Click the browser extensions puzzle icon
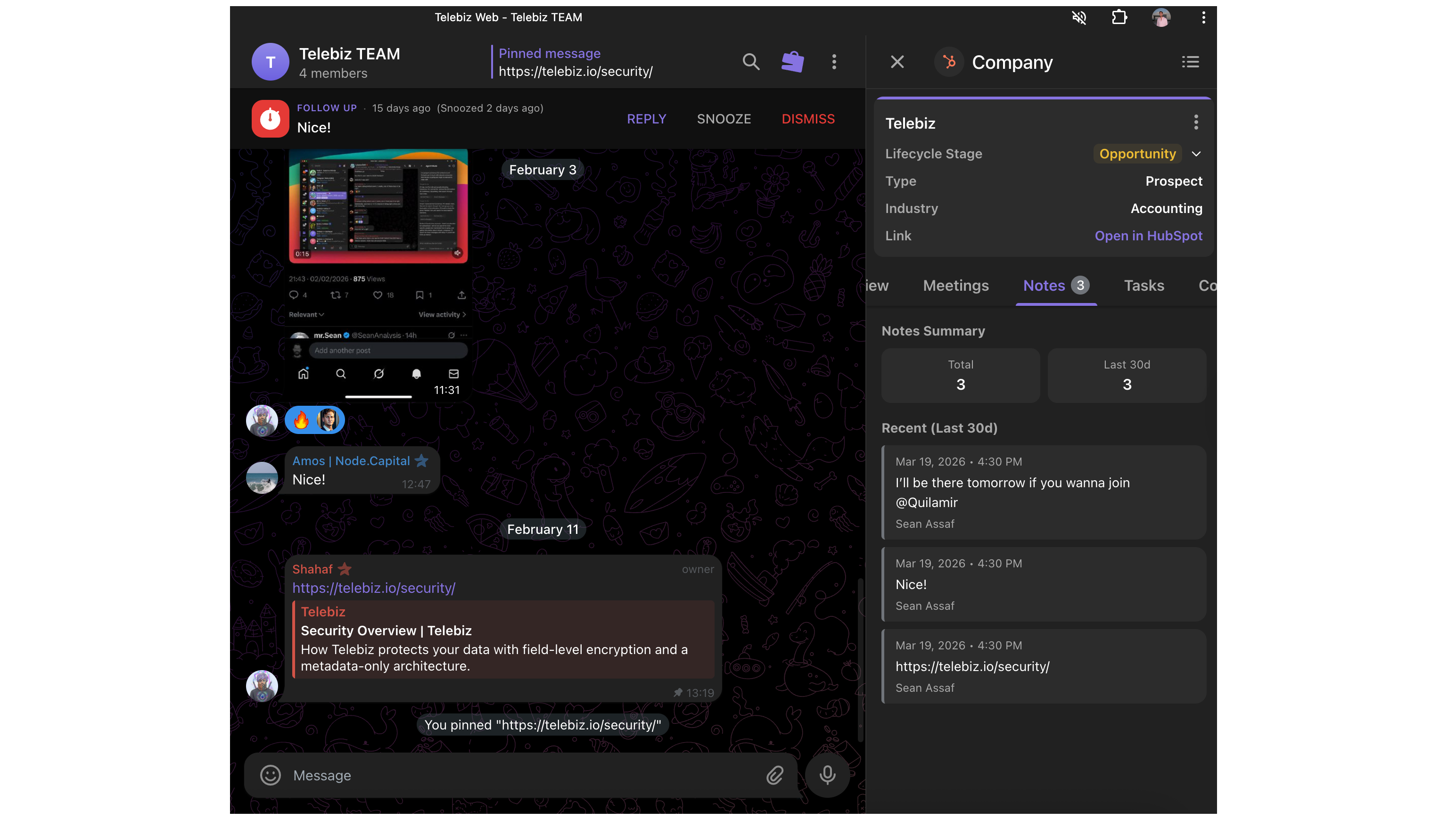 [x=1119, y=17]
